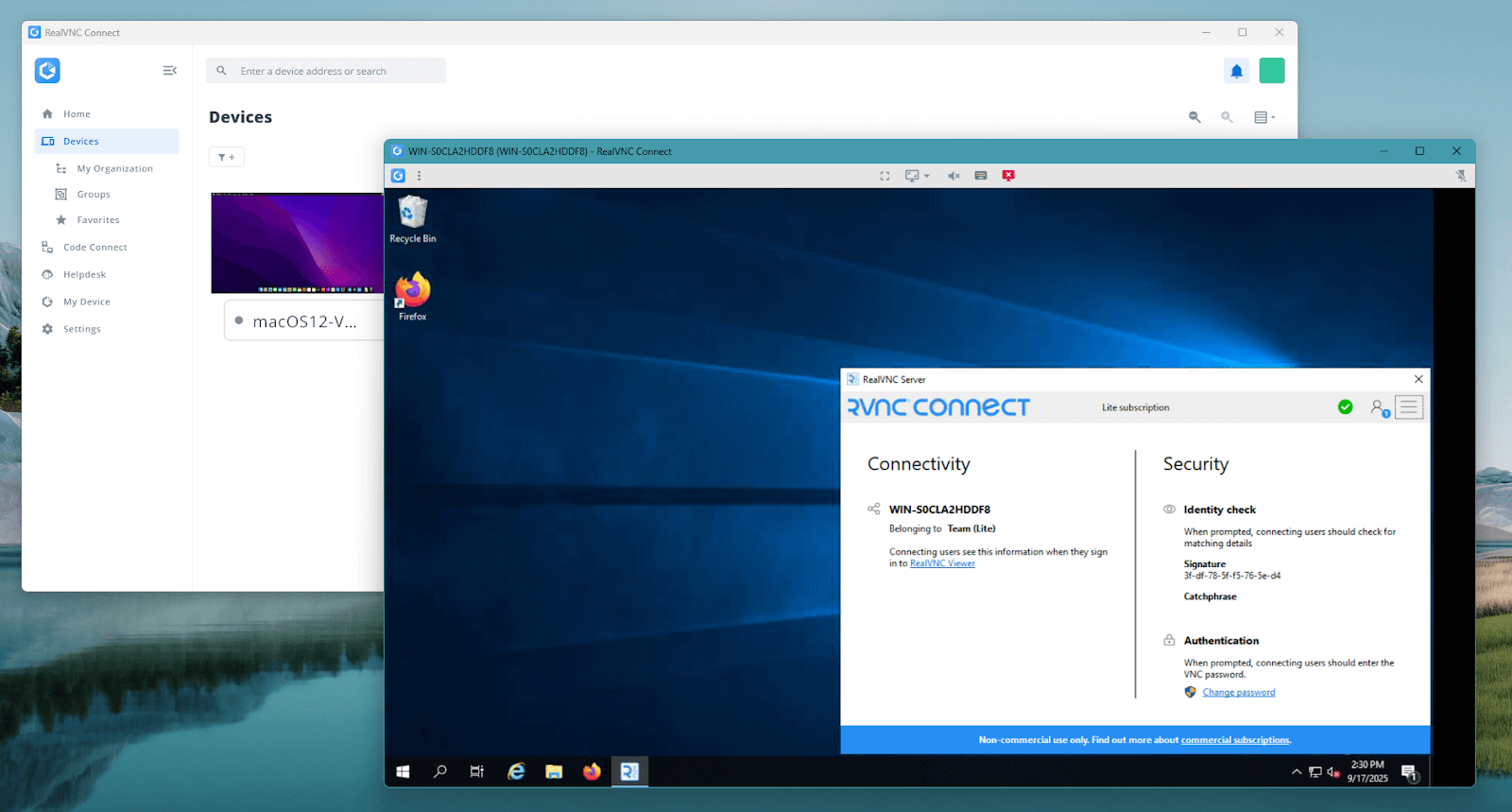
Task: Open RealVNC Server hamburger menu
Action: tap(1408, 407)
